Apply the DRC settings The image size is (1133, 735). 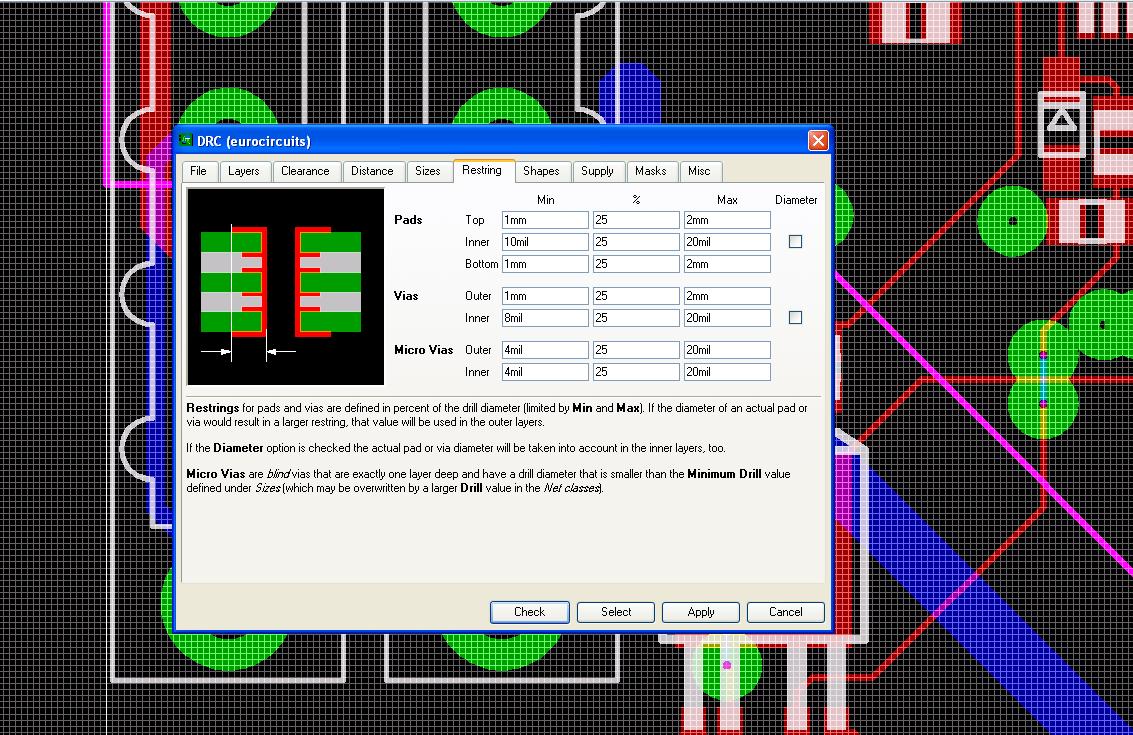(701, 612)
